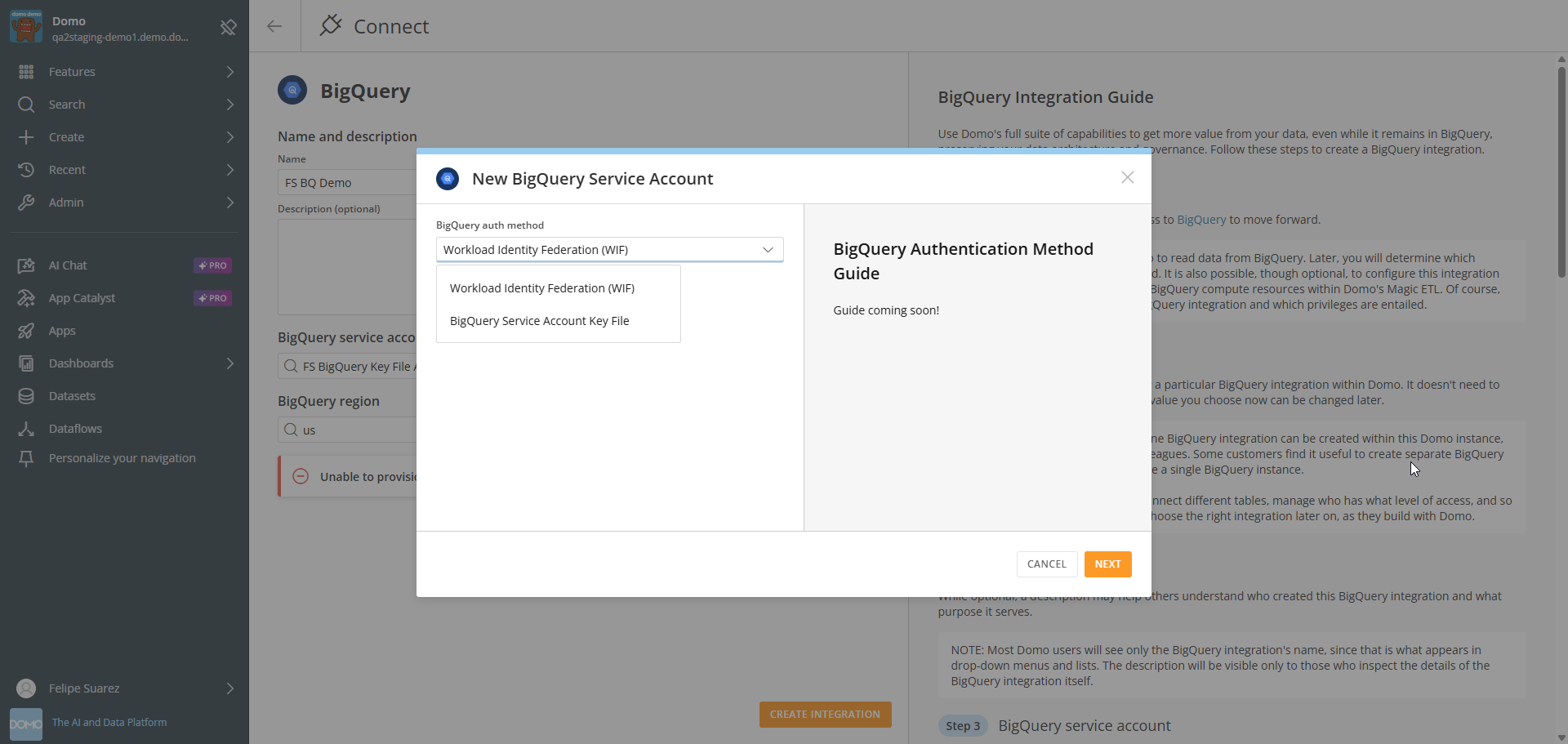This screenshot has height=744, width=1568.
Task: Click the Search magnifier icon in sidebar
Action: click(x=26, y=105)
